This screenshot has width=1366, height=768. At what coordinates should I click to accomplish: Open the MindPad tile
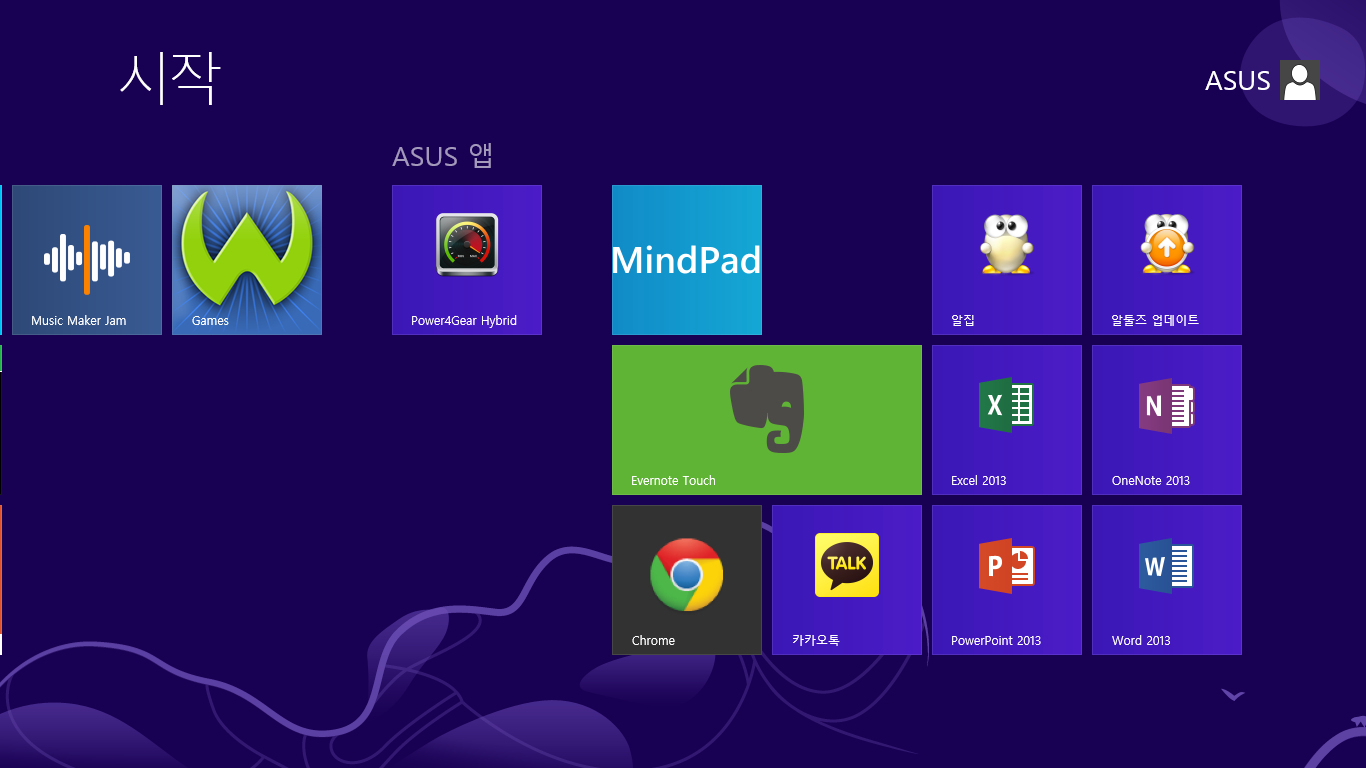(x=687, y=260)
